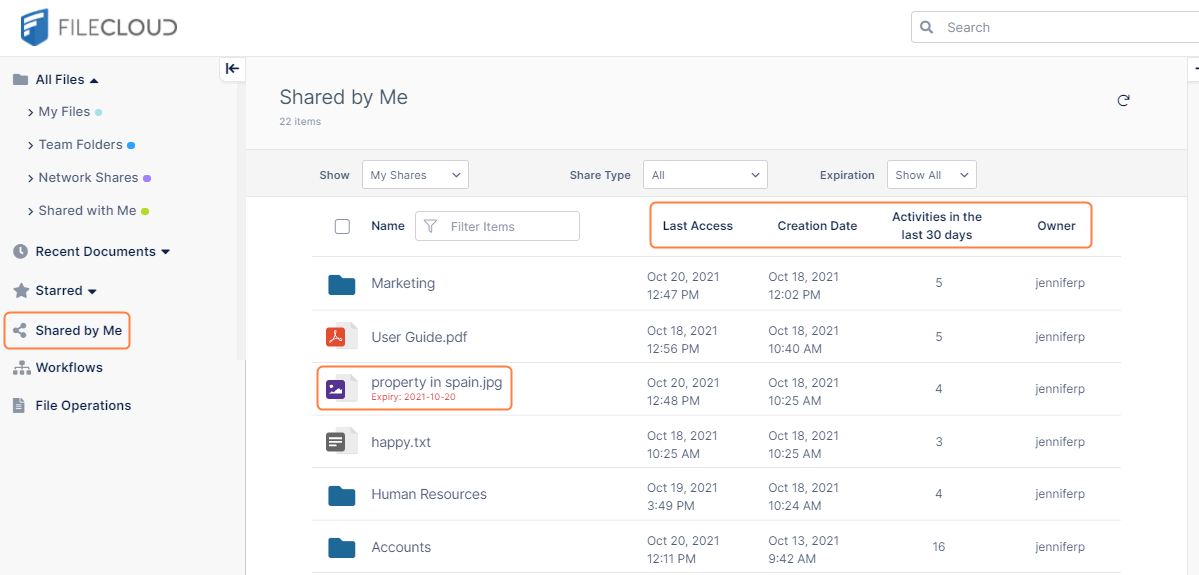Sort by the Last Access column header

(697, 226)
